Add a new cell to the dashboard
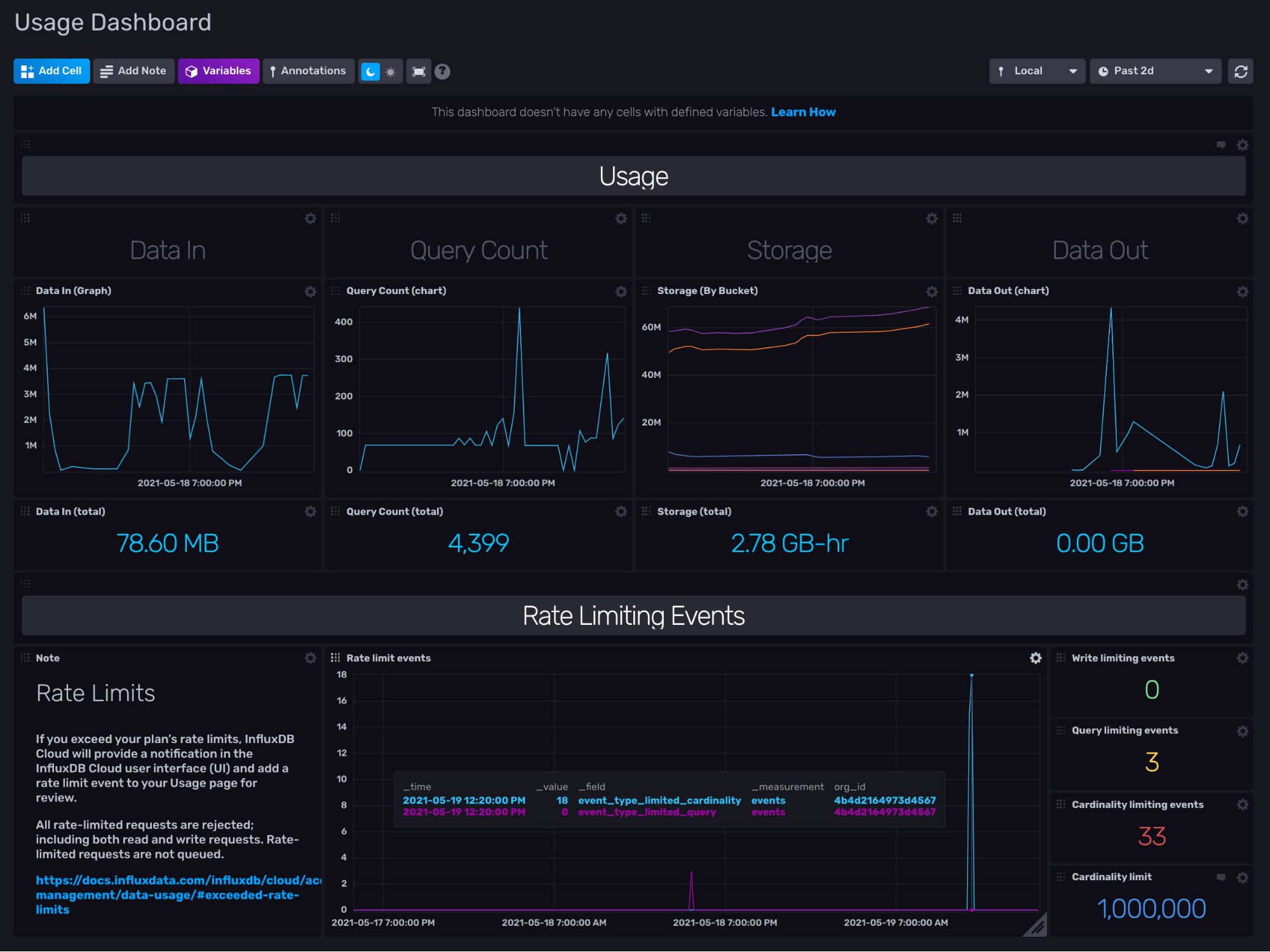The width and height of the screenshot is (1270, 952). pos(51,70)
